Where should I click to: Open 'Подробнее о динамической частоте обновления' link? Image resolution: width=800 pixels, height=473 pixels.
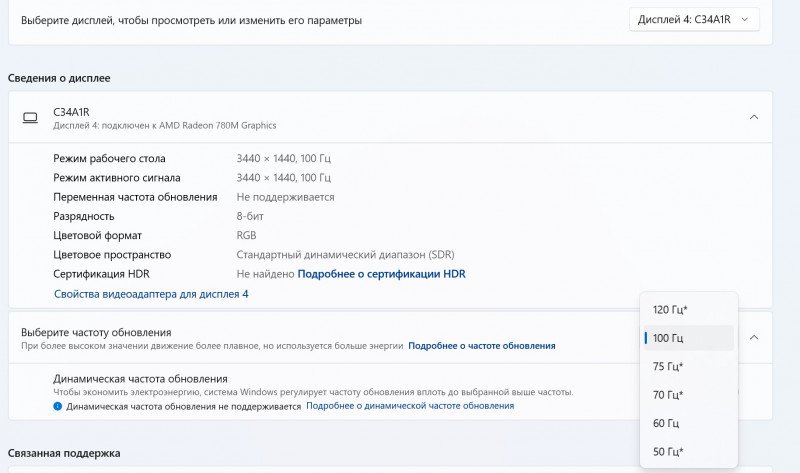(x=410, y=406)
